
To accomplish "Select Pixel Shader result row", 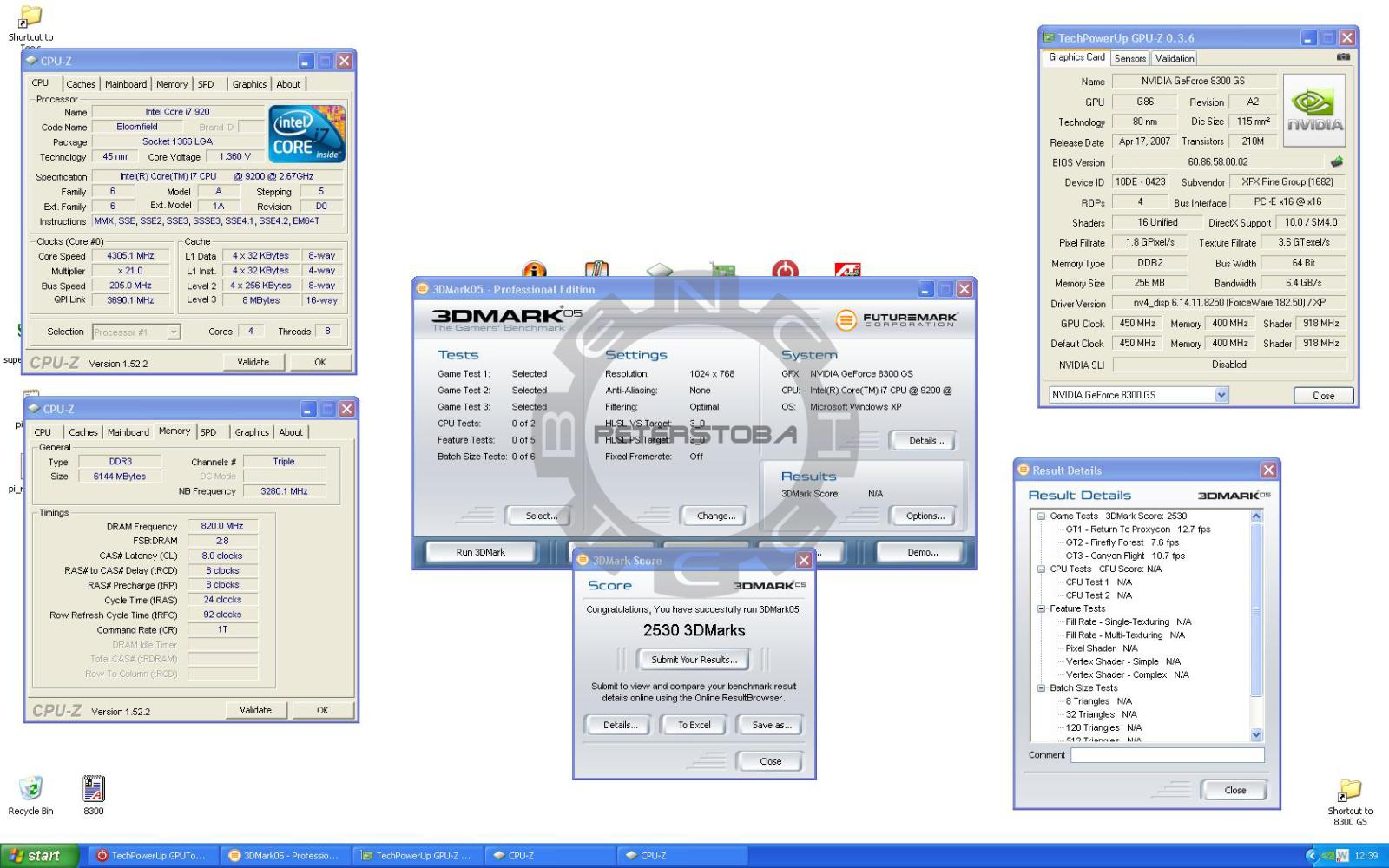I will 1101,648.
